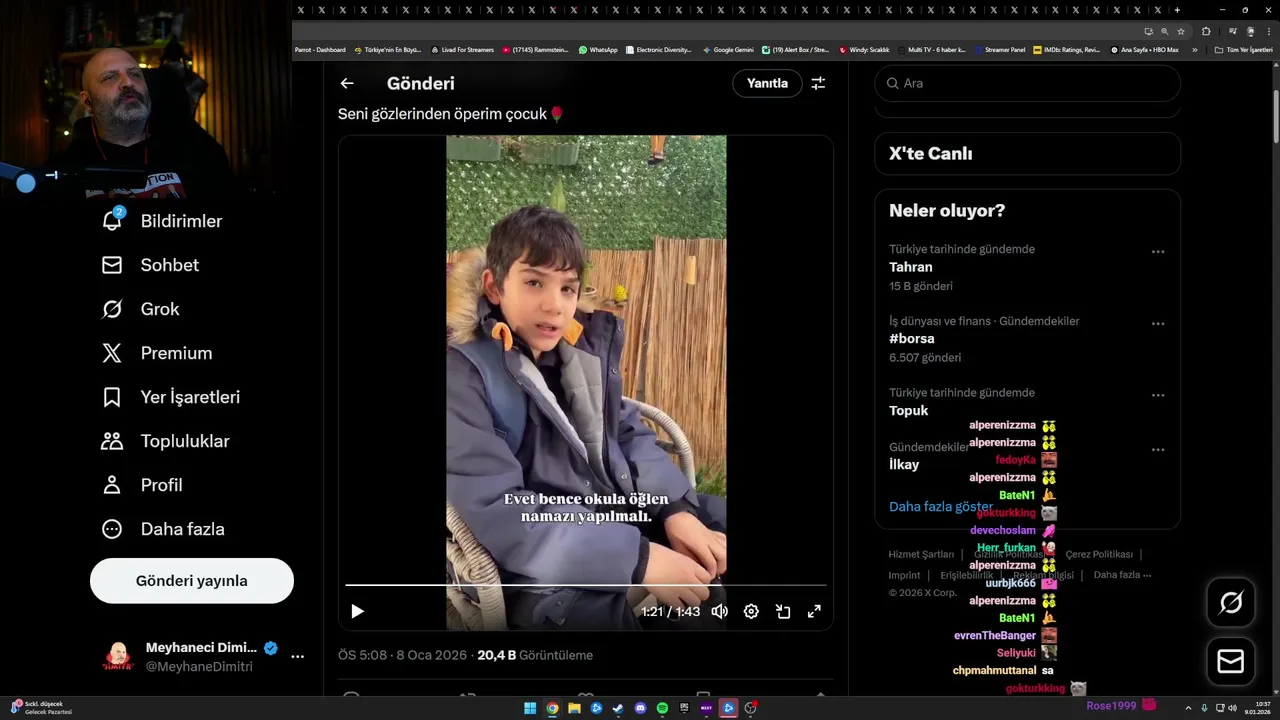This screenshot has height=720, width=1280.
Task: Open floating Grok button
Action: point(1231,603)
